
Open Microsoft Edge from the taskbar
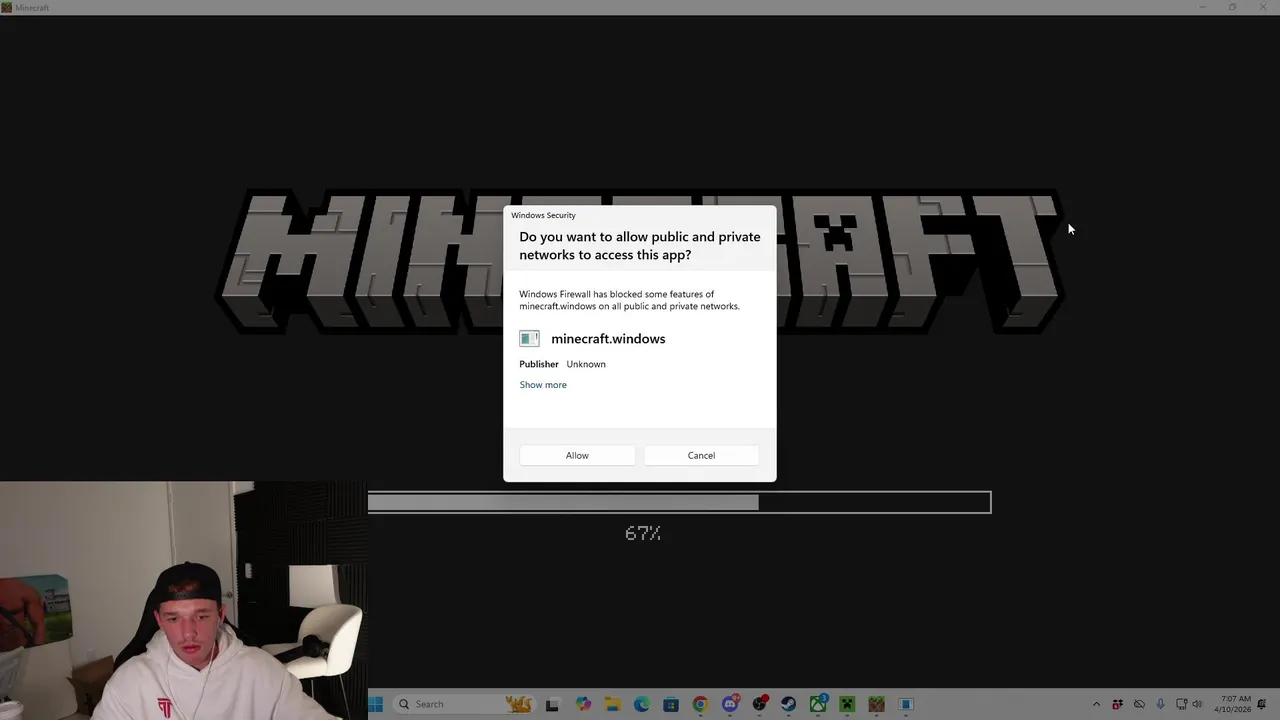[x=642, y=704]
